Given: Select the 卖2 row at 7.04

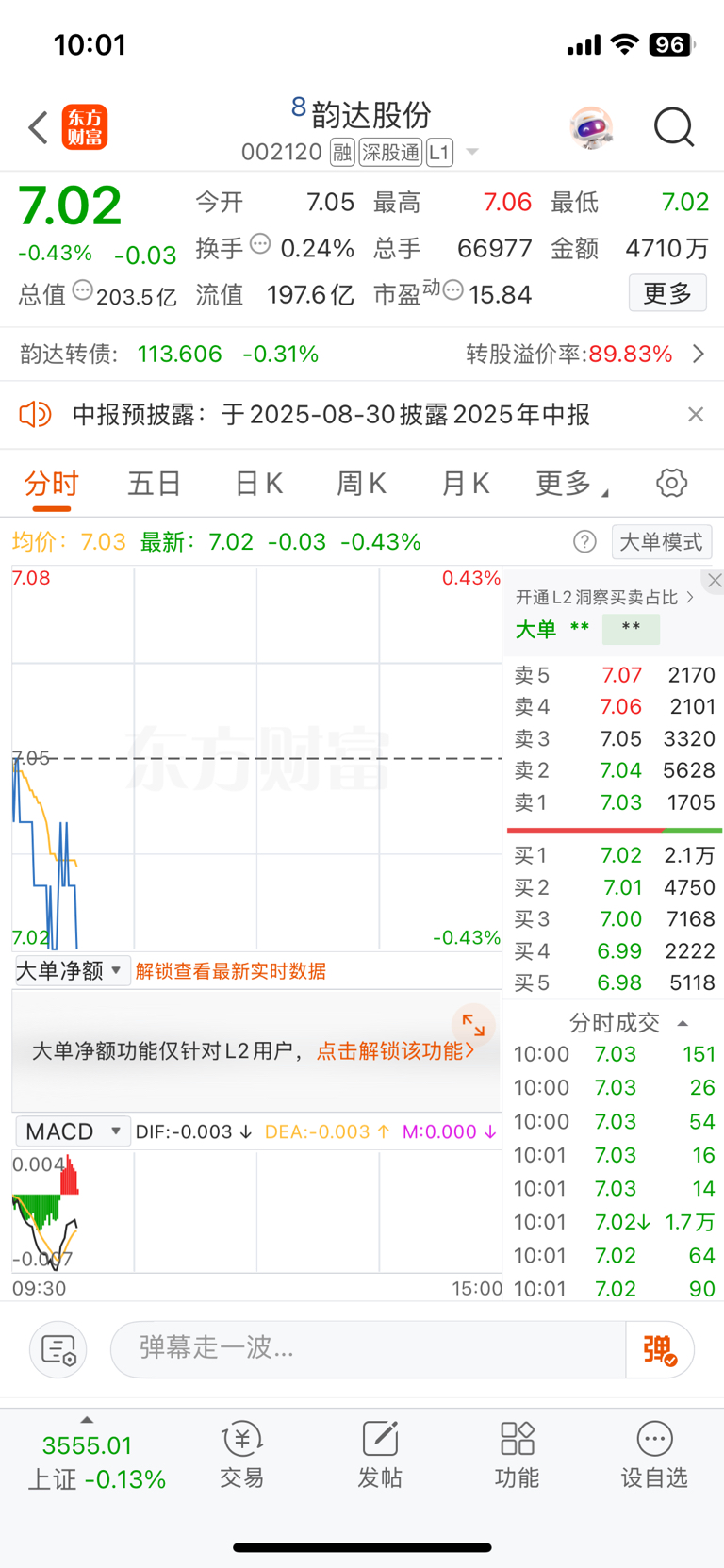Looking at the screenshot, I should pyautogui.click(x=614, y=770).
